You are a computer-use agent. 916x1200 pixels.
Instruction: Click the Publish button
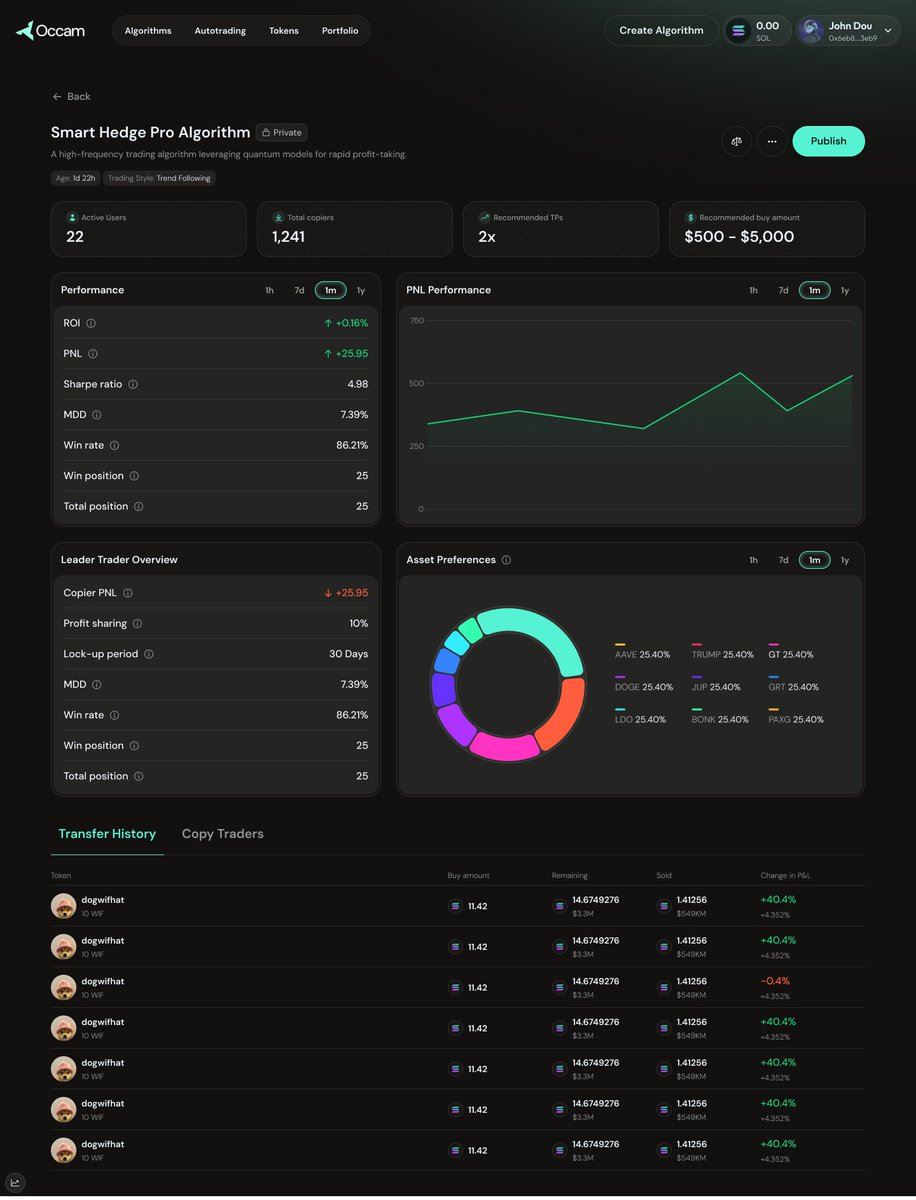tap(829, 141)
